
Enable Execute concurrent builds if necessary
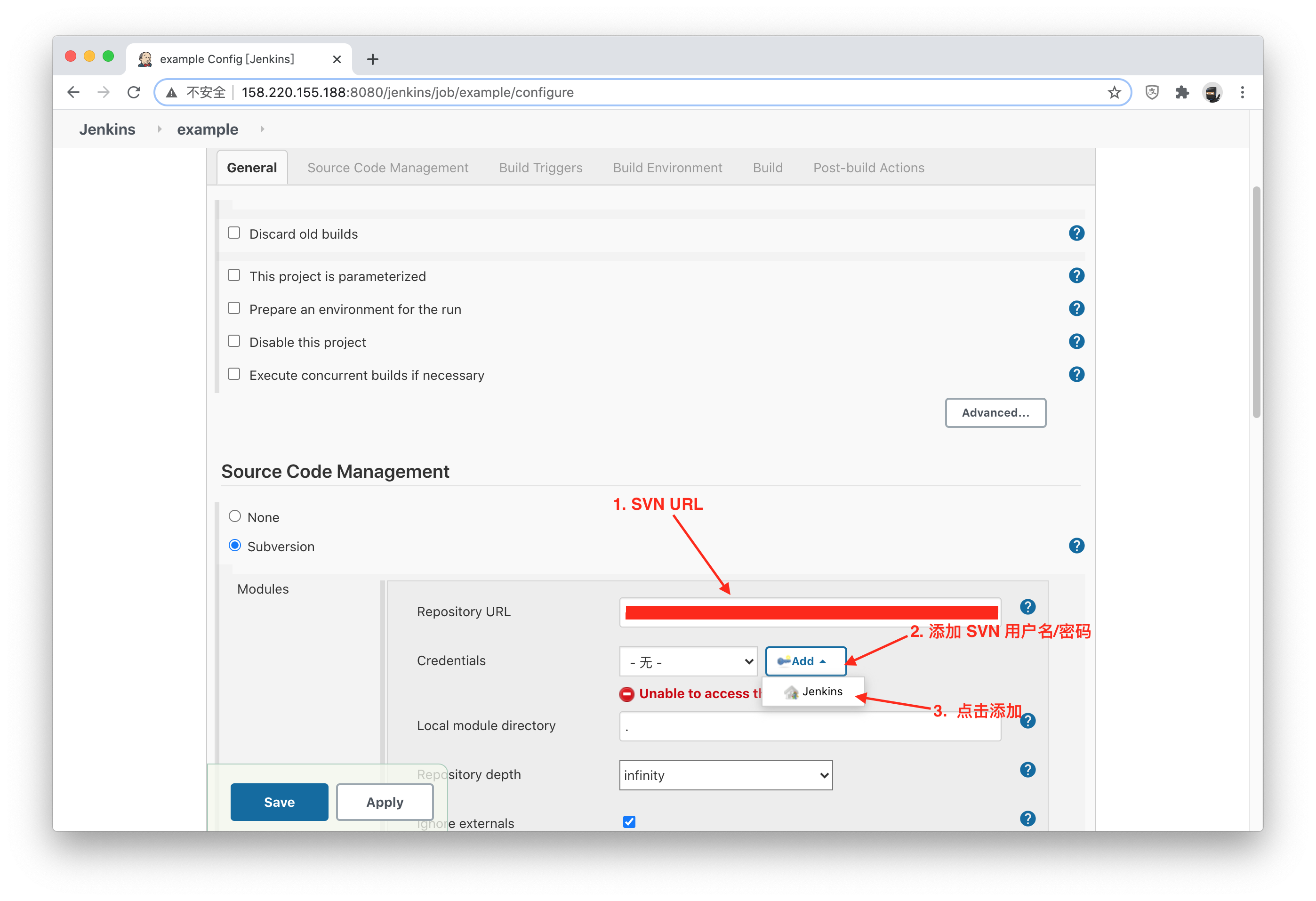(234, 374)
